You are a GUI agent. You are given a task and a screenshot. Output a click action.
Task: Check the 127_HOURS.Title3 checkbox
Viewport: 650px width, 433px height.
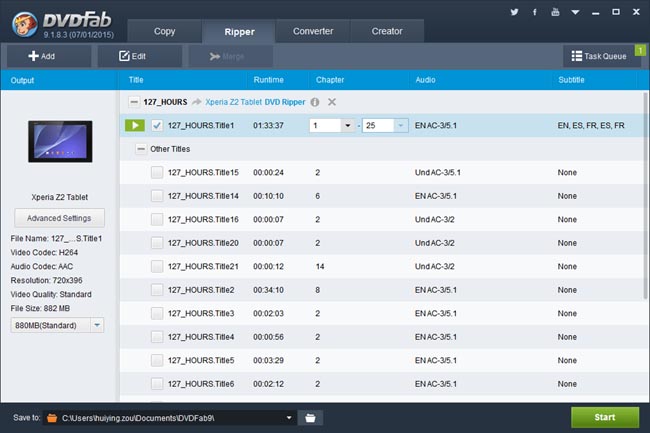point(157,313)
